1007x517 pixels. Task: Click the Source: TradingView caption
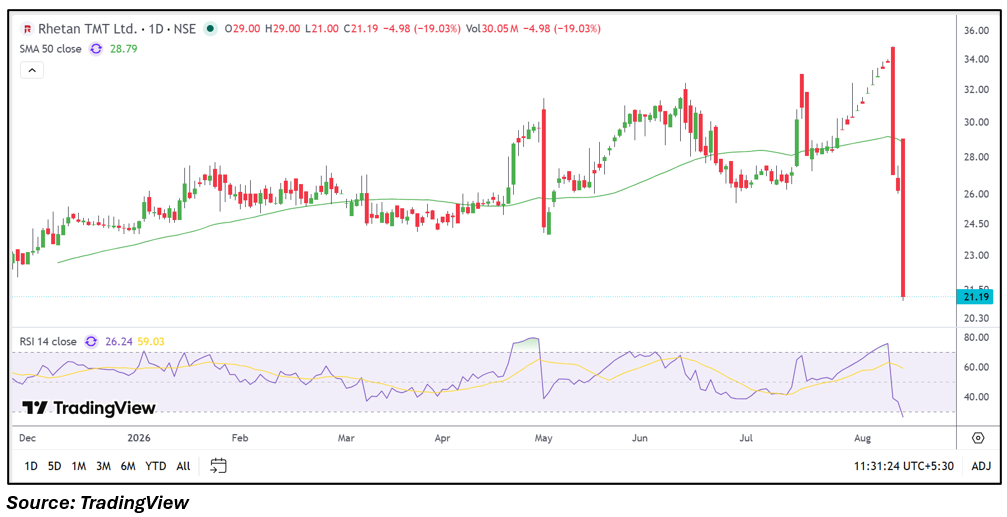98,502
